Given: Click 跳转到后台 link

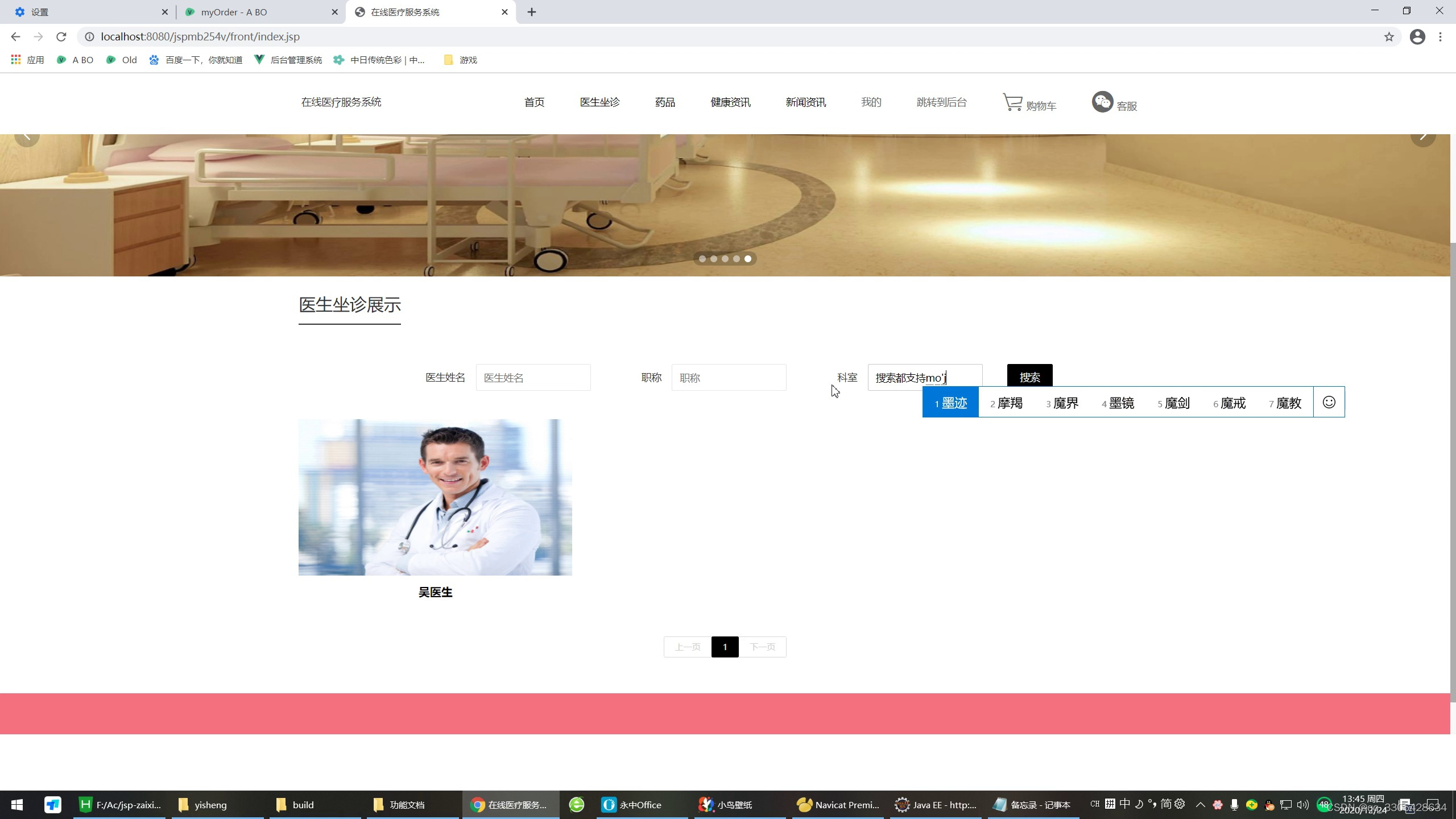Looking at the screenshot, I should 941,102.
